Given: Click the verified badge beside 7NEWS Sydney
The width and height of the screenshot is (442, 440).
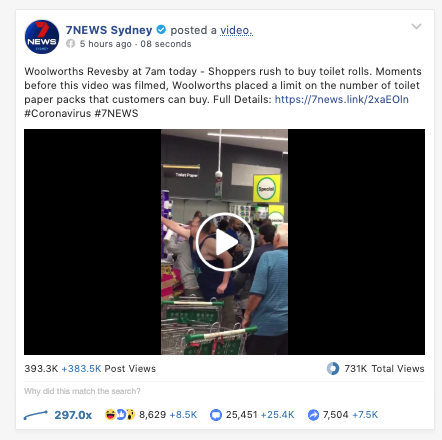Looking at the screenshot, I should coord(161,30).
